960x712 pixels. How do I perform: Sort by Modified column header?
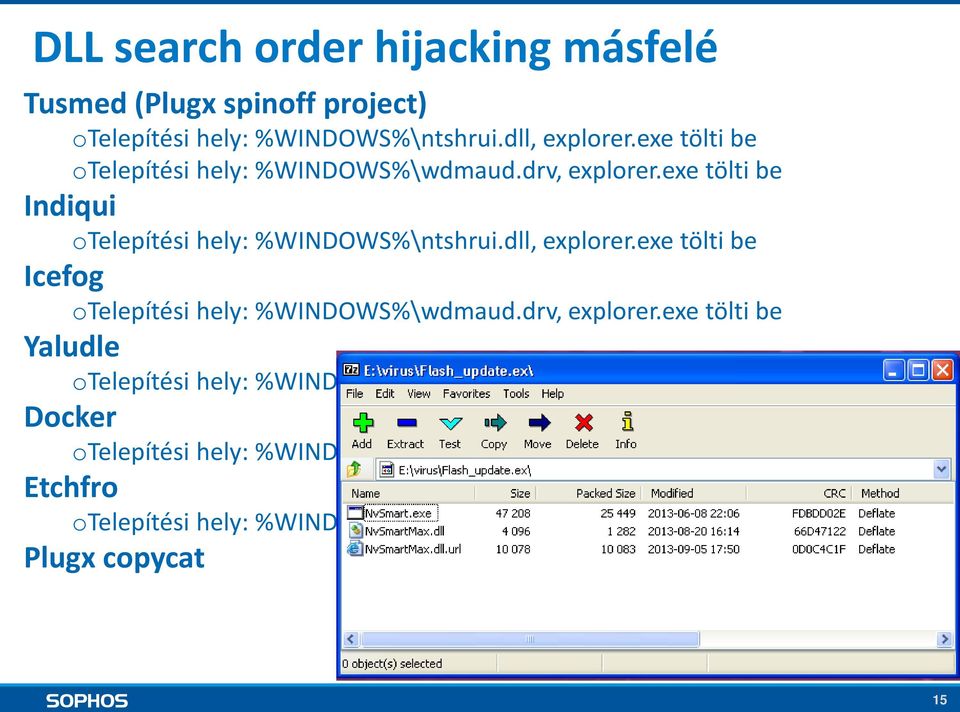(x=694, y=493)
